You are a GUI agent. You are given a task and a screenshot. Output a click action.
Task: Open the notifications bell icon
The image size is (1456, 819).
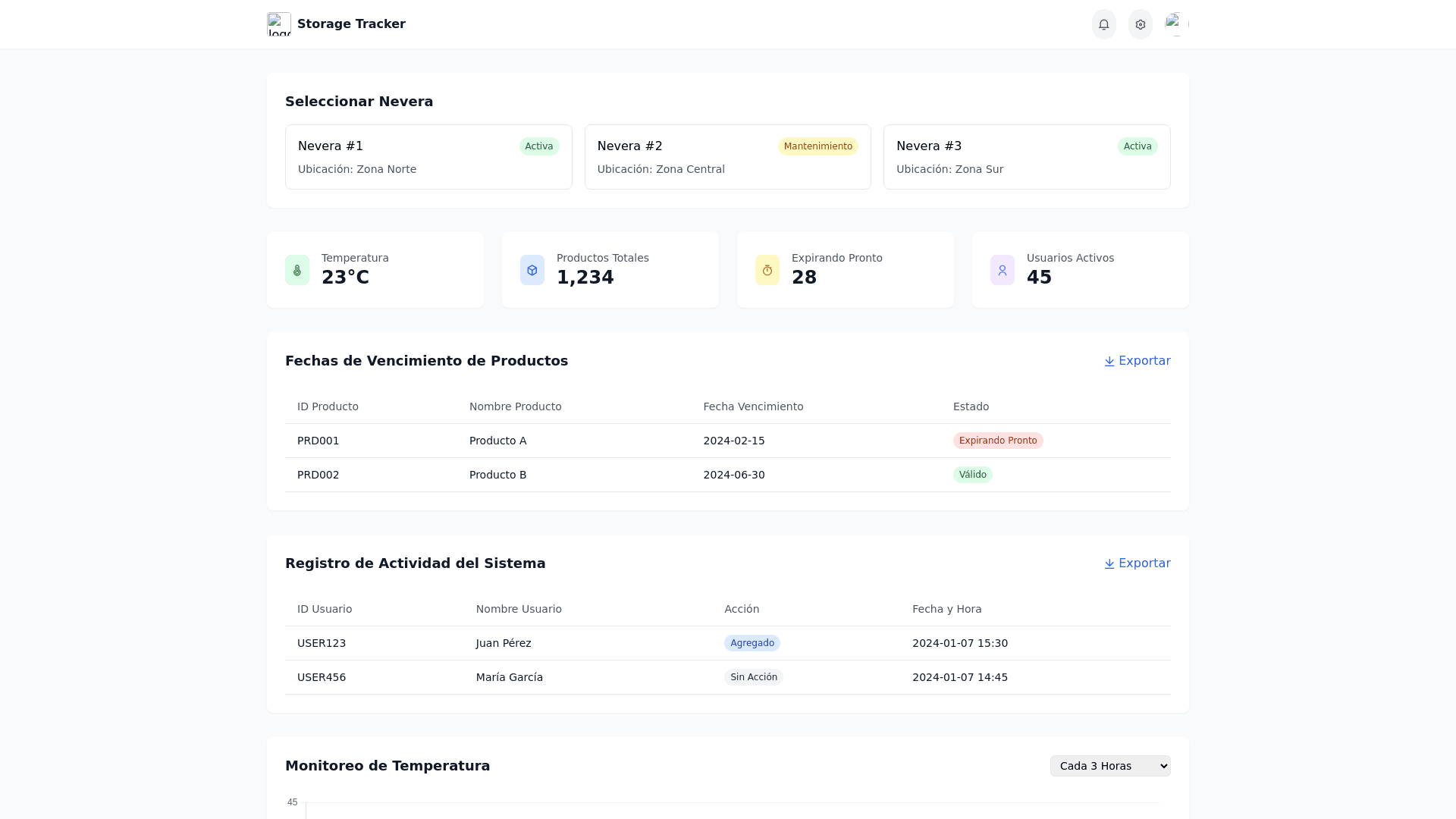coord(1103,24)
